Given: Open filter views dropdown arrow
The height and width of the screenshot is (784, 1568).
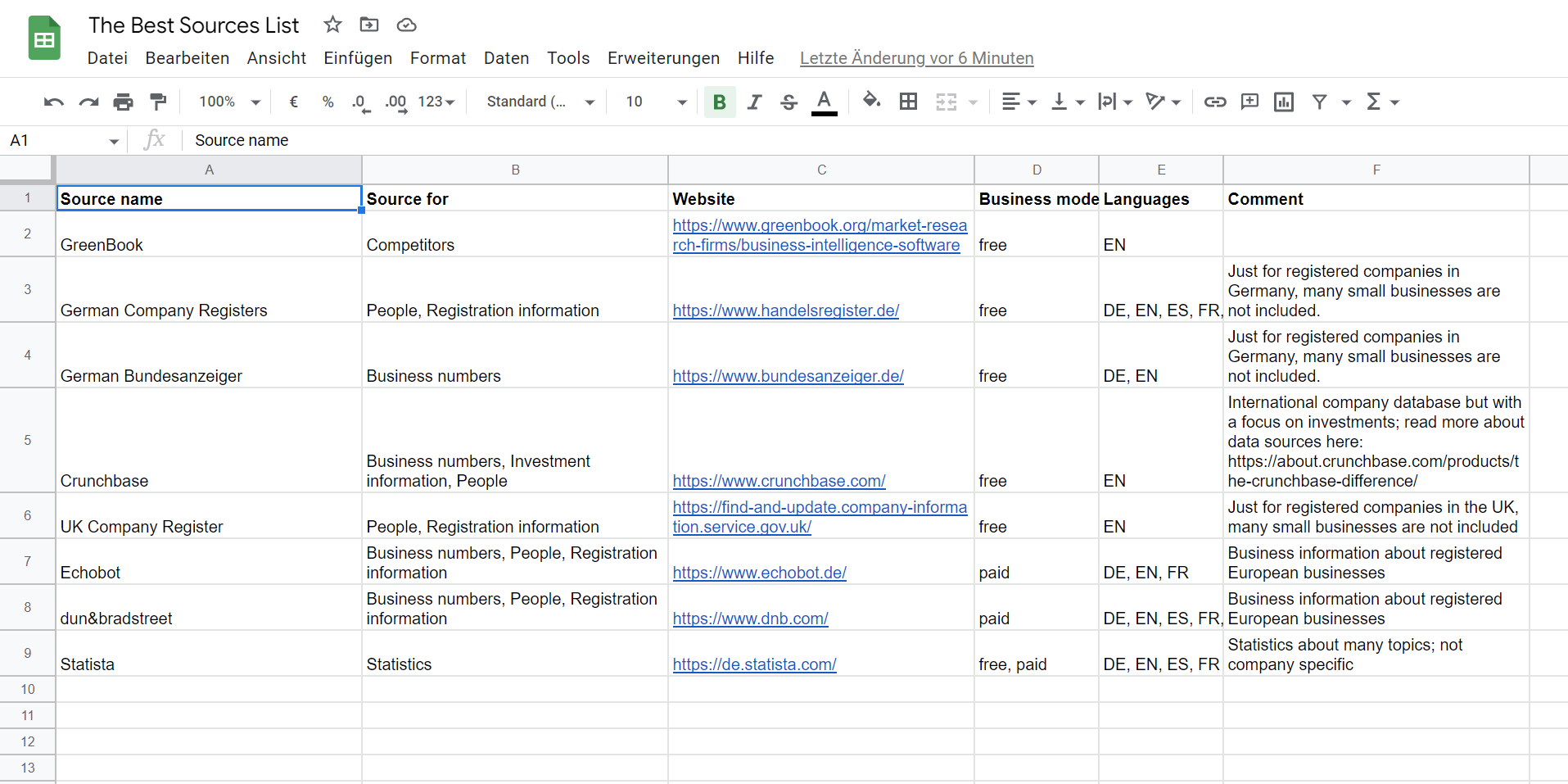Looking at the screenshot, I should 1346,102.
